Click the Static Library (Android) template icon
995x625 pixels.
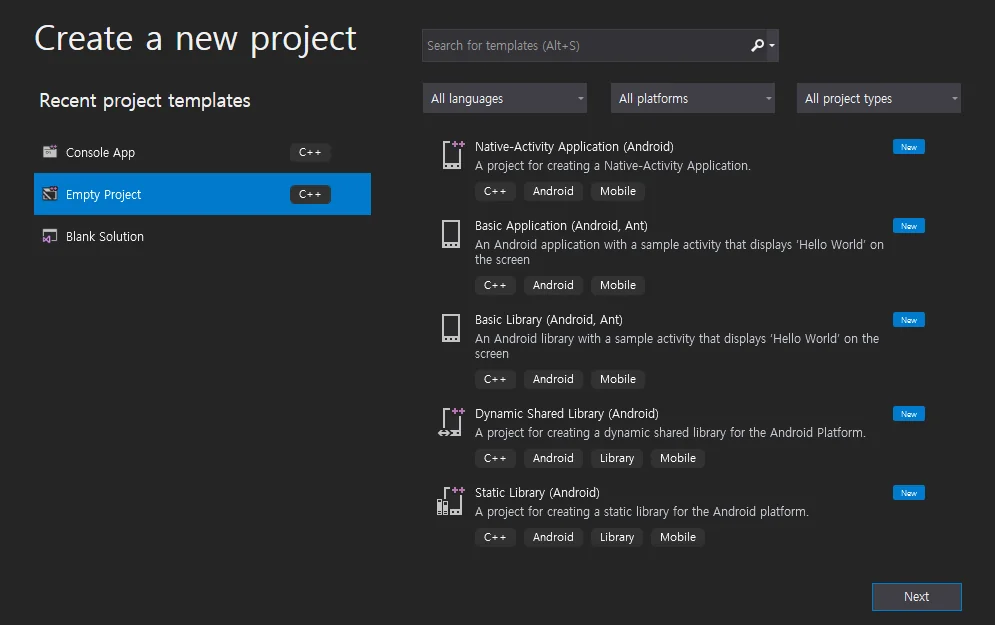(x=451, y=501)
